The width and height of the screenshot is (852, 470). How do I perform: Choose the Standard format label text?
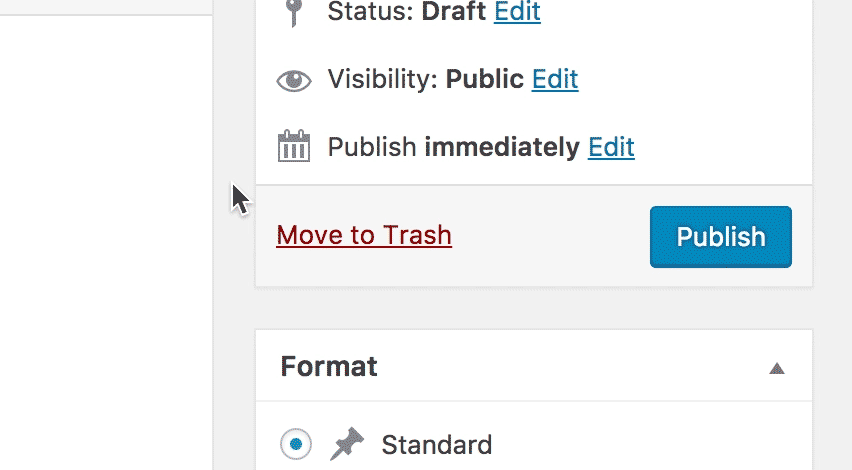(x=437, y=445)
